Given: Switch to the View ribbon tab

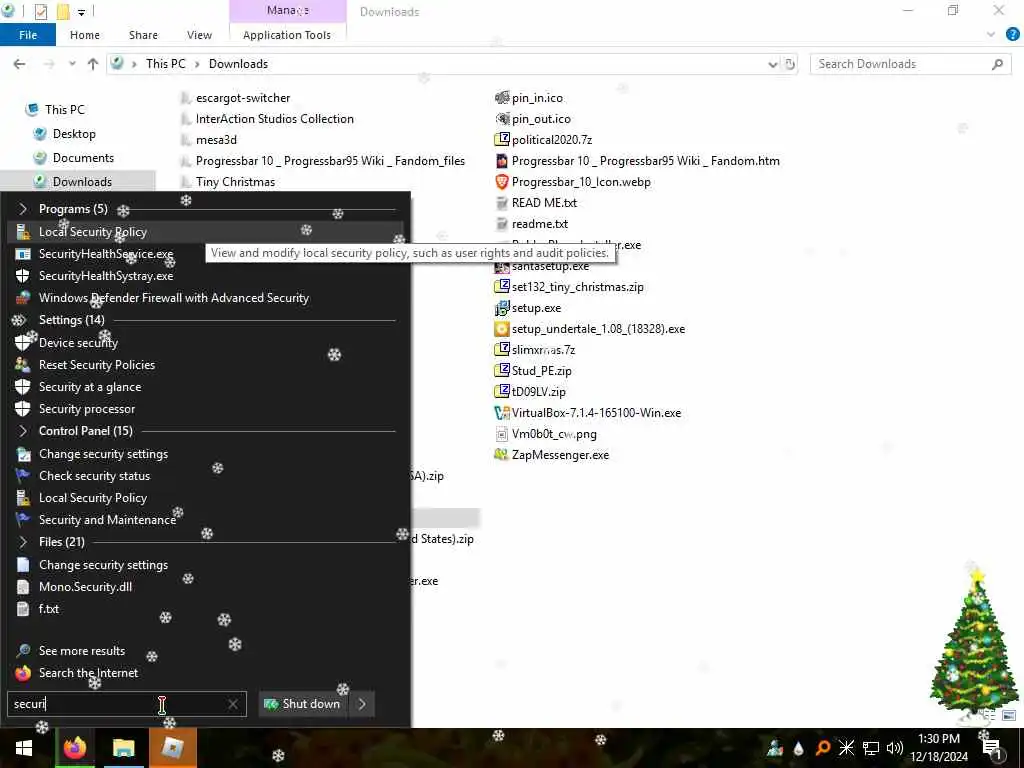Looking at the screenshot, I should pyautogui.click(x=199, y=35).
